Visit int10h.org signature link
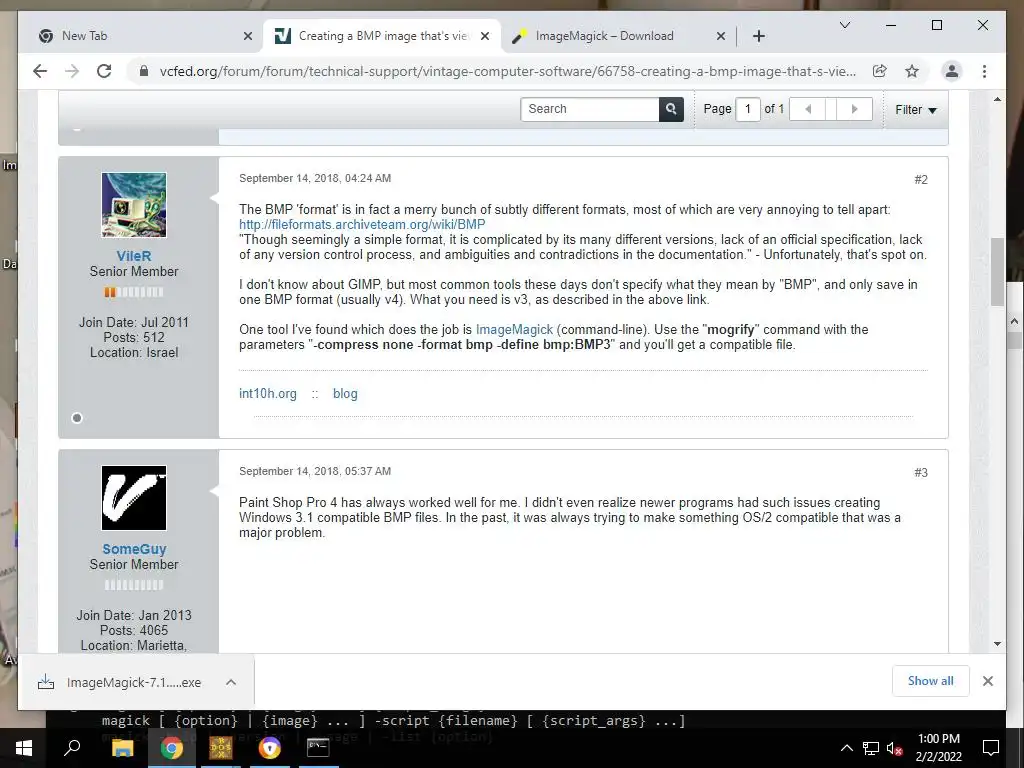This screenshot has height=768, width=1024. [x=268, y=394]
